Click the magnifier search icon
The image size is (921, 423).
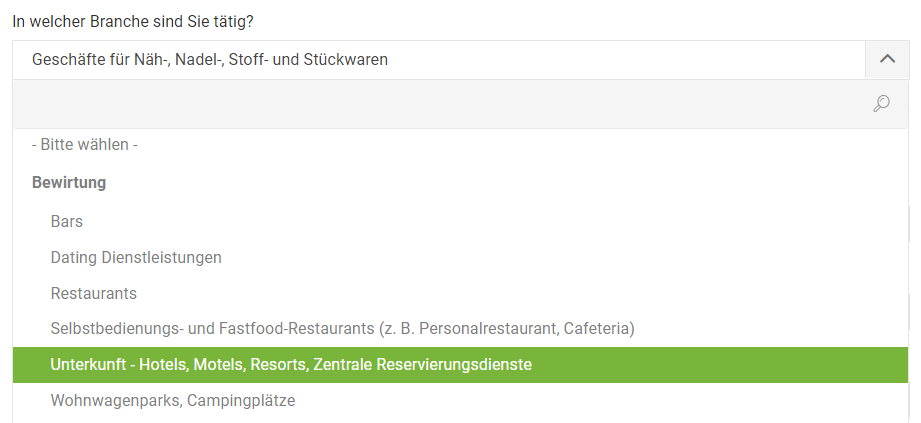pos(881,103)
